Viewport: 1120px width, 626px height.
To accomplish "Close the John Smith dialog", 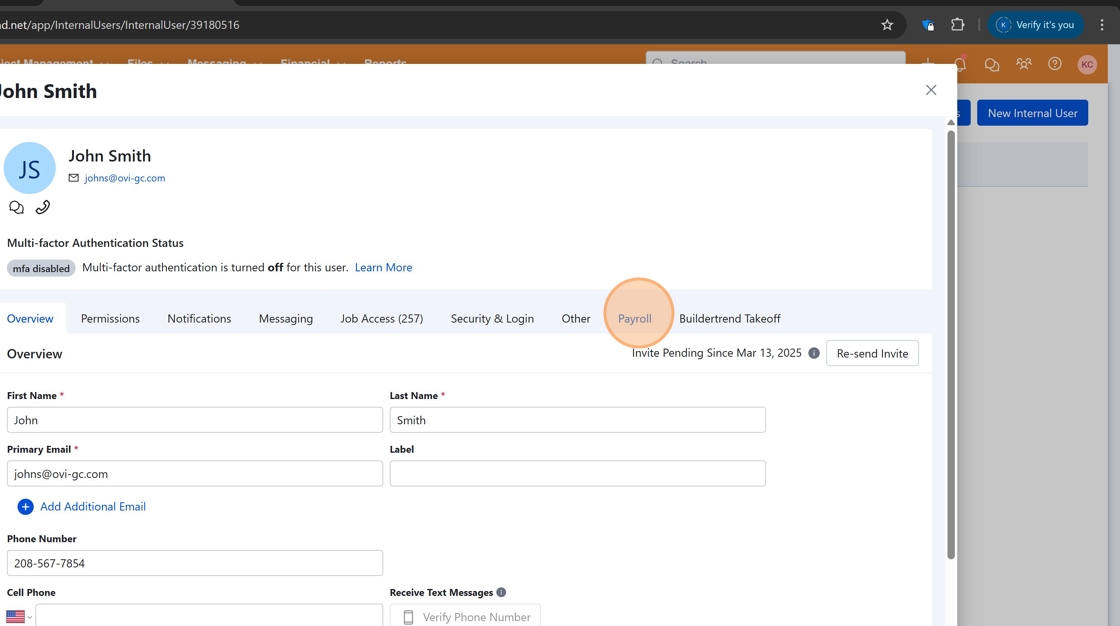I will click(x=931, y=90).
